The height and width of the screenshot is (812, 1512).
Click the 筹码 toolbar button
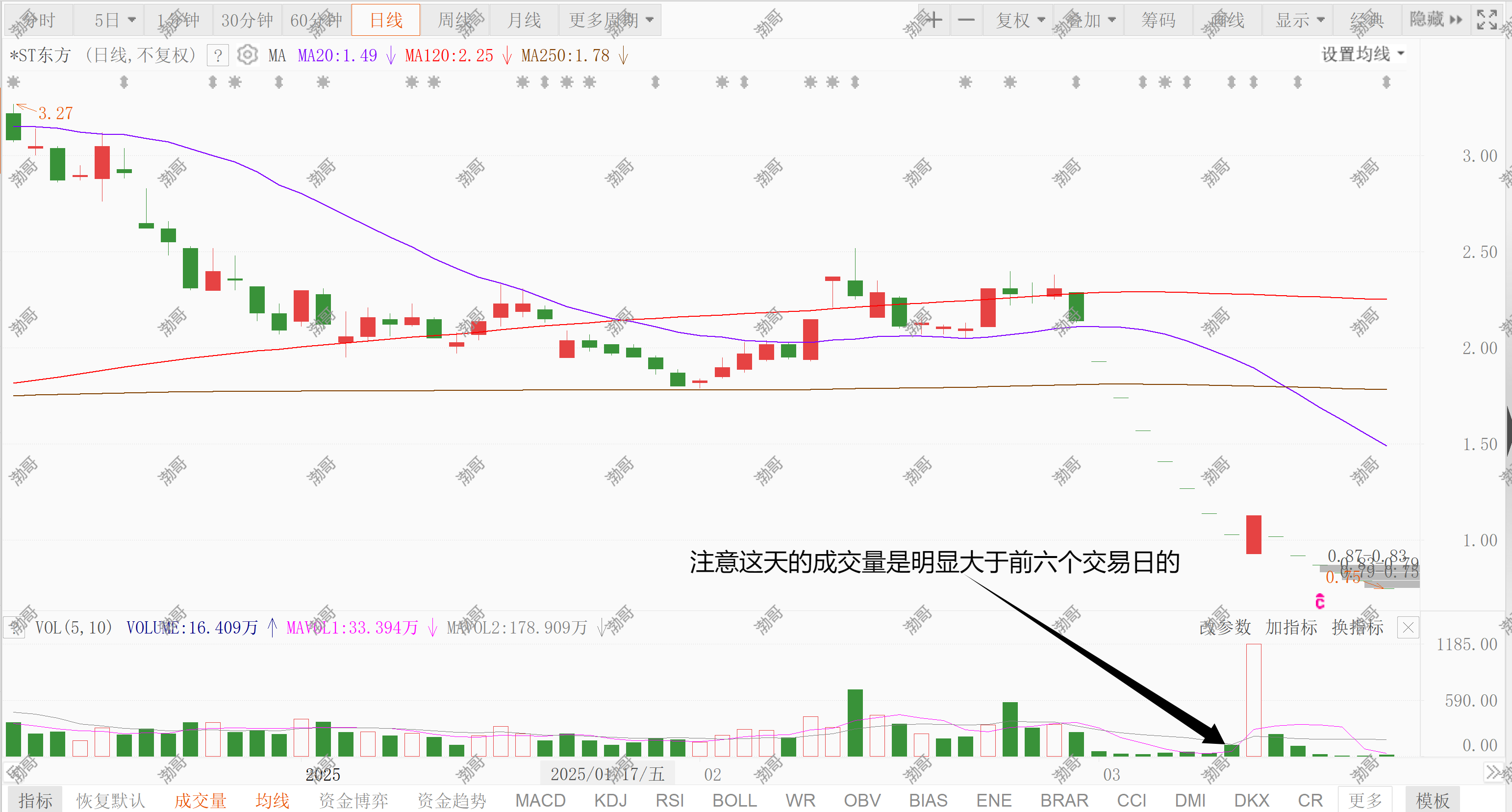[1158, 20]
